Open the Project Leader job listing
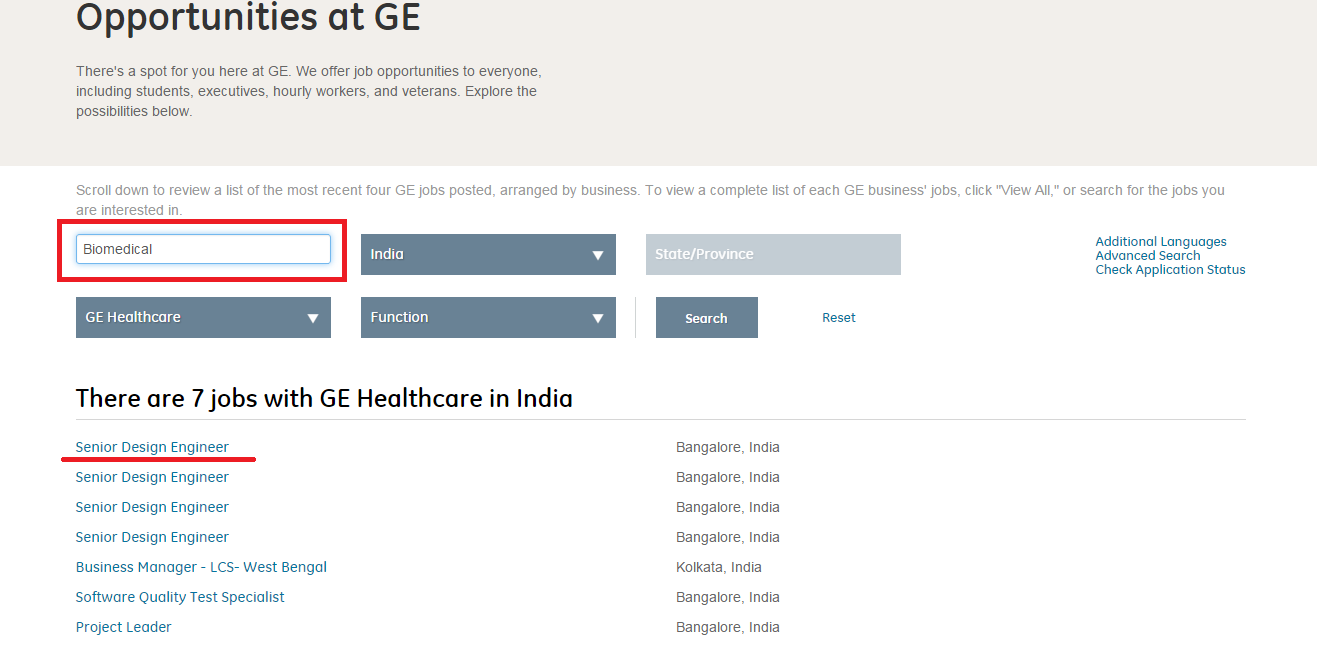 coord(124,627)
